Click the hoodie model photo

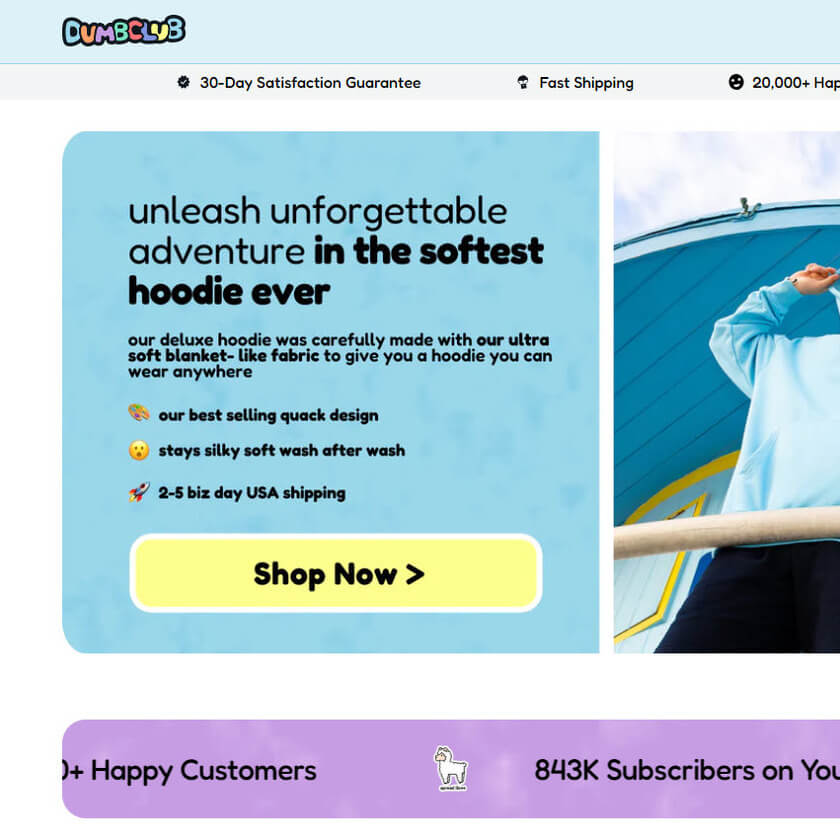point(726,392)
